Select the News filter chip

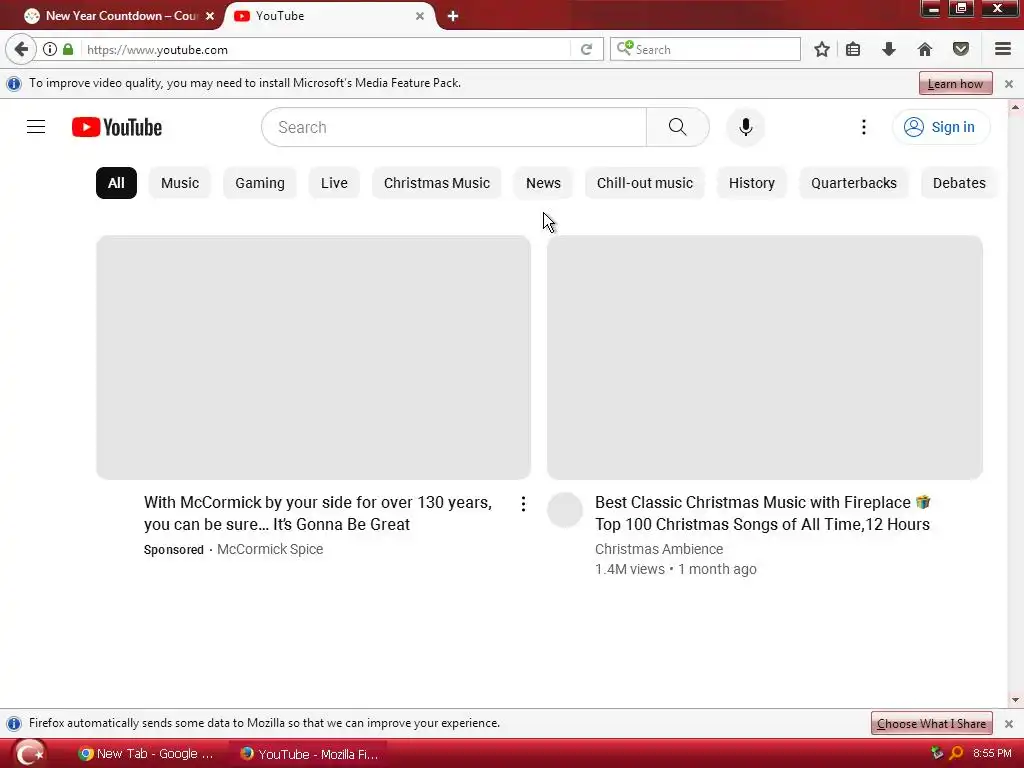(x=543, y=183)
